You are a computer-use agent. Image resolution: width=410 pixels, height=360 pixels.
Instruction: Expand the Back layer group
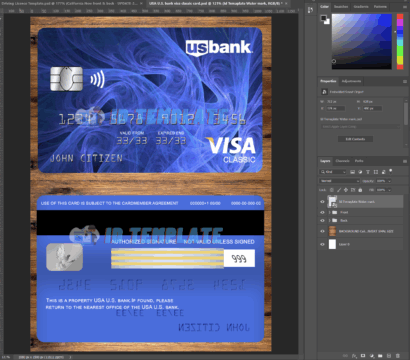point(330,221)
